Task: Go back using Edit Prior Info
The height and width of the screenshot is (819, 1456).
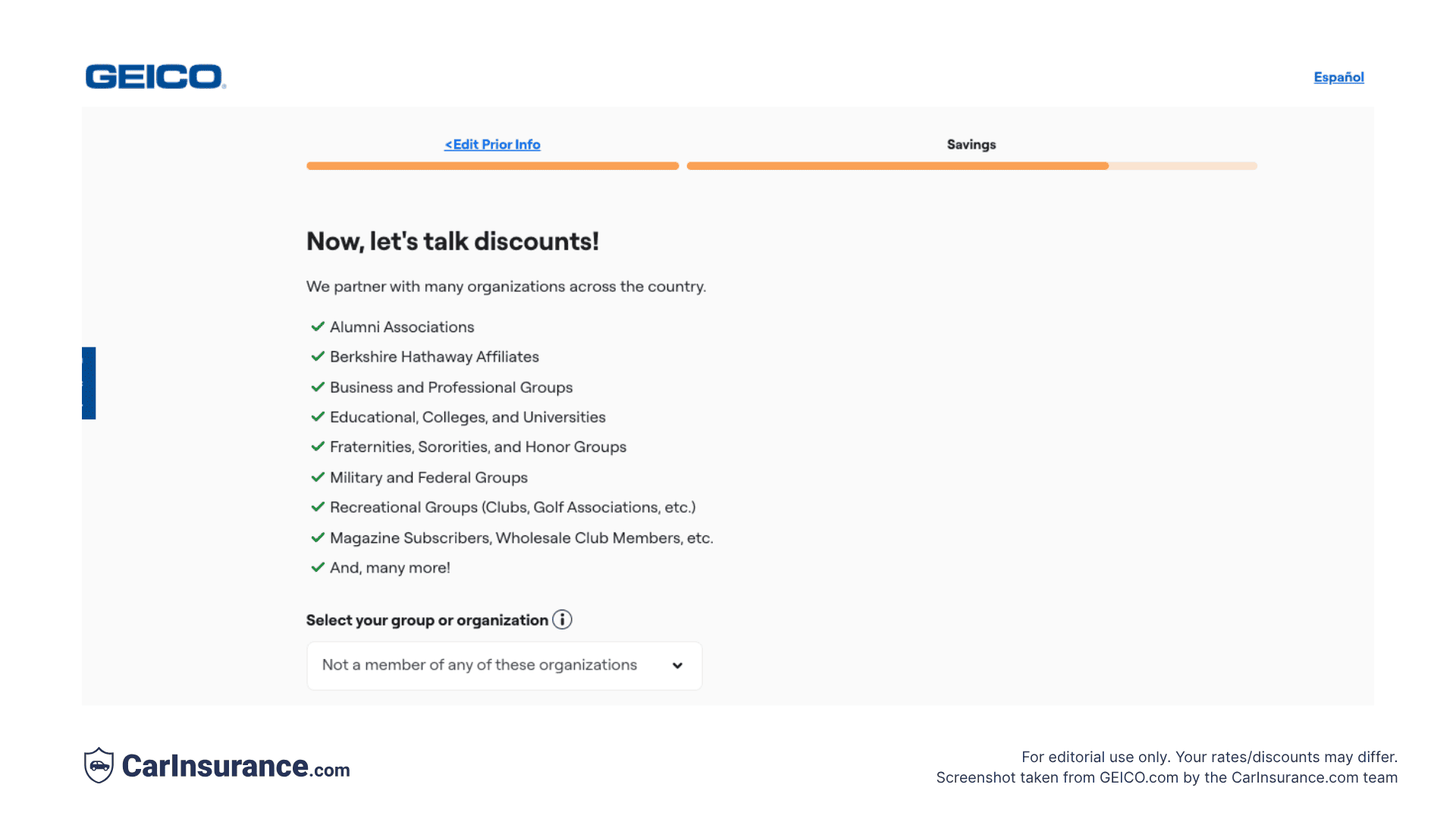Action: click(x=491, y=144)
